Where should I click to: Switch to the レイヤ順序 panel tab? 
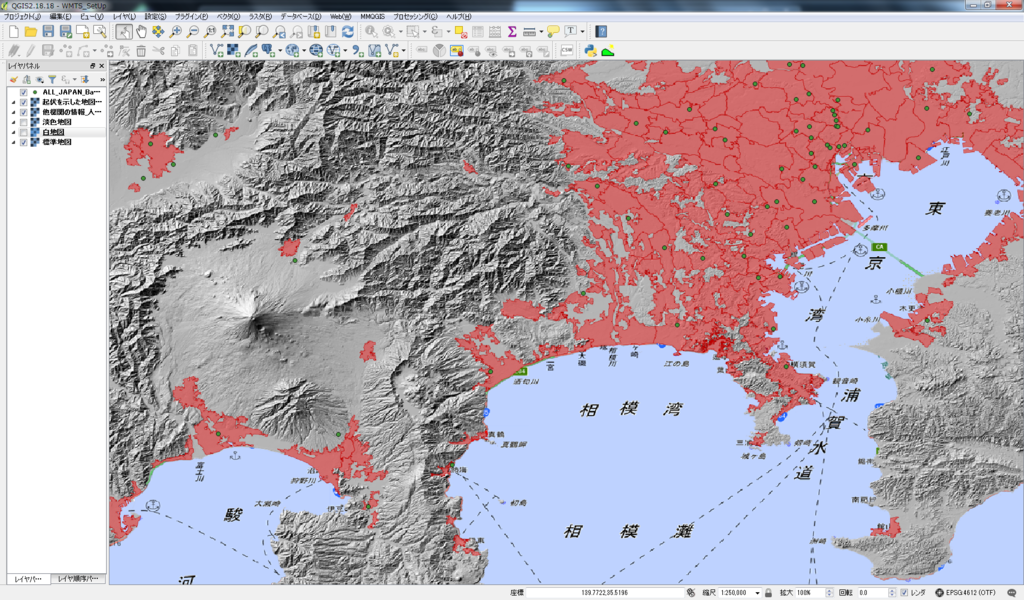coord(78,579)
